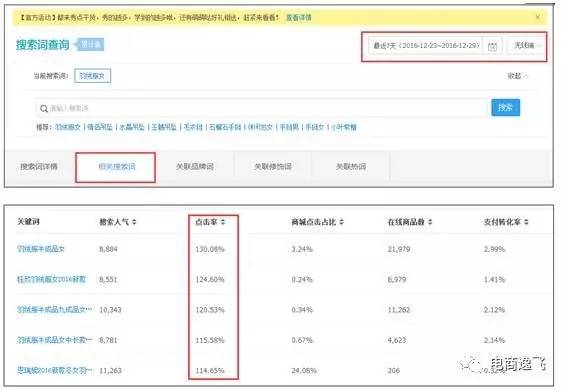Click the click-rate value 115.58%
Viewport: 563px width, 389px height.
pyautogui.click(x=210, y=340)
